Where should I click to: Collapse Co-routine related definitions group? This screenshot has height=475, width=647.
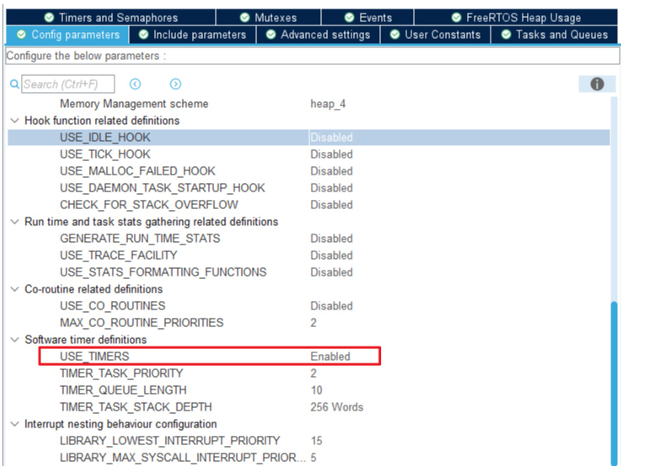point(14,289)
